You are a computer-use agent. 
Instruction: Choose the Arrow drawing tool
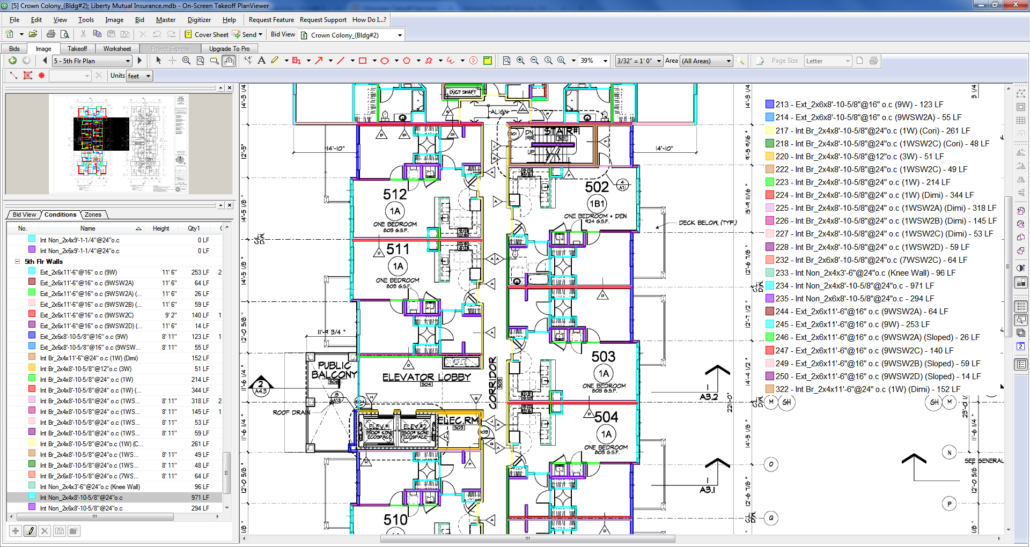[x=318, y=61]
